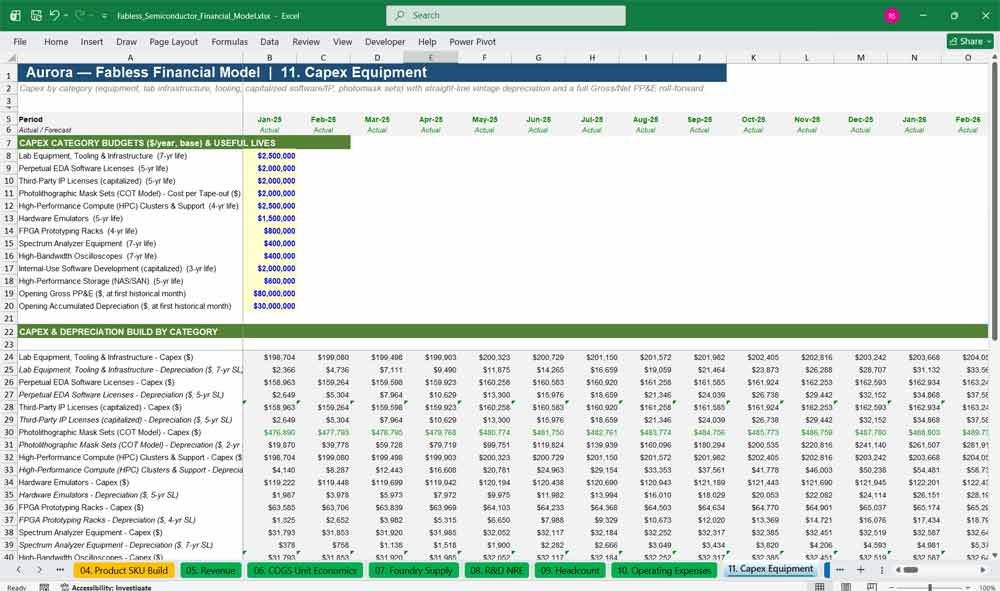Click the horizontal scrollbar thumb
The width and height of the screenshot is (1000, 591).
coord(911,570)
